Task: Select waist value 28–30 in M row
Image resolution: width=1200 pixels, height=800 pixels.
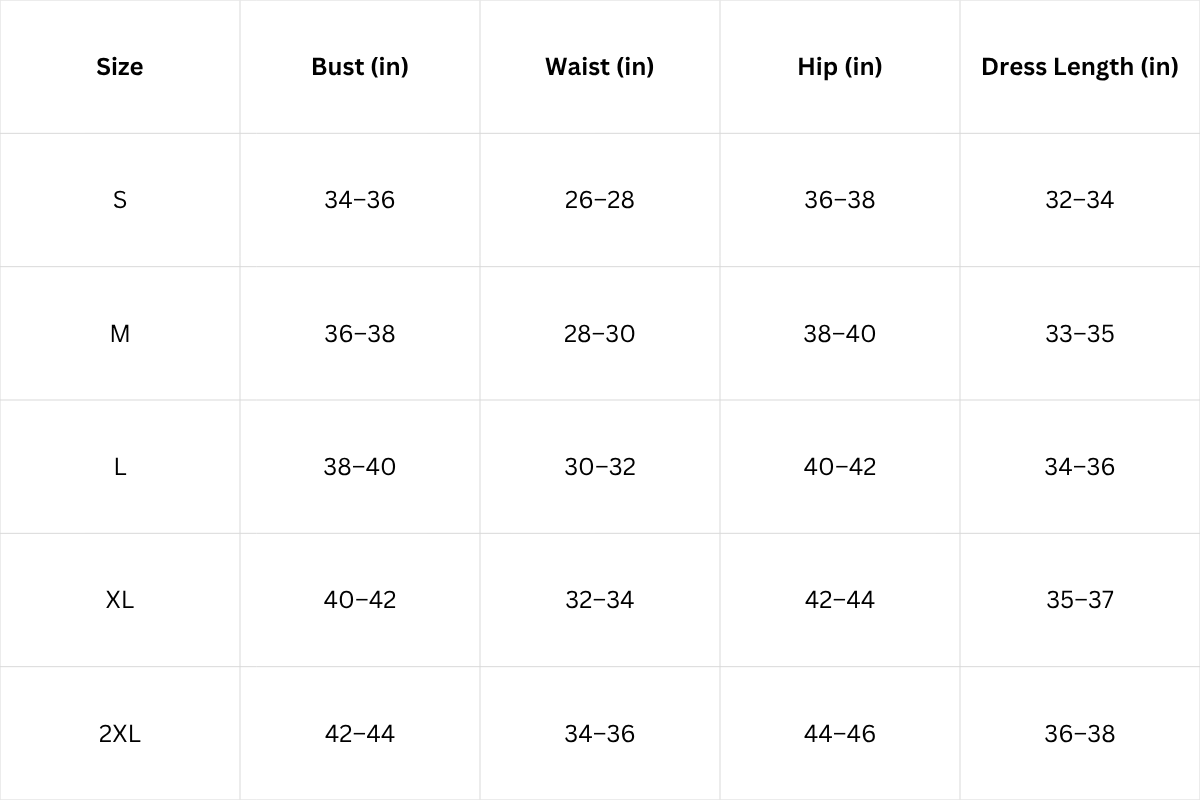Action: 599,334
